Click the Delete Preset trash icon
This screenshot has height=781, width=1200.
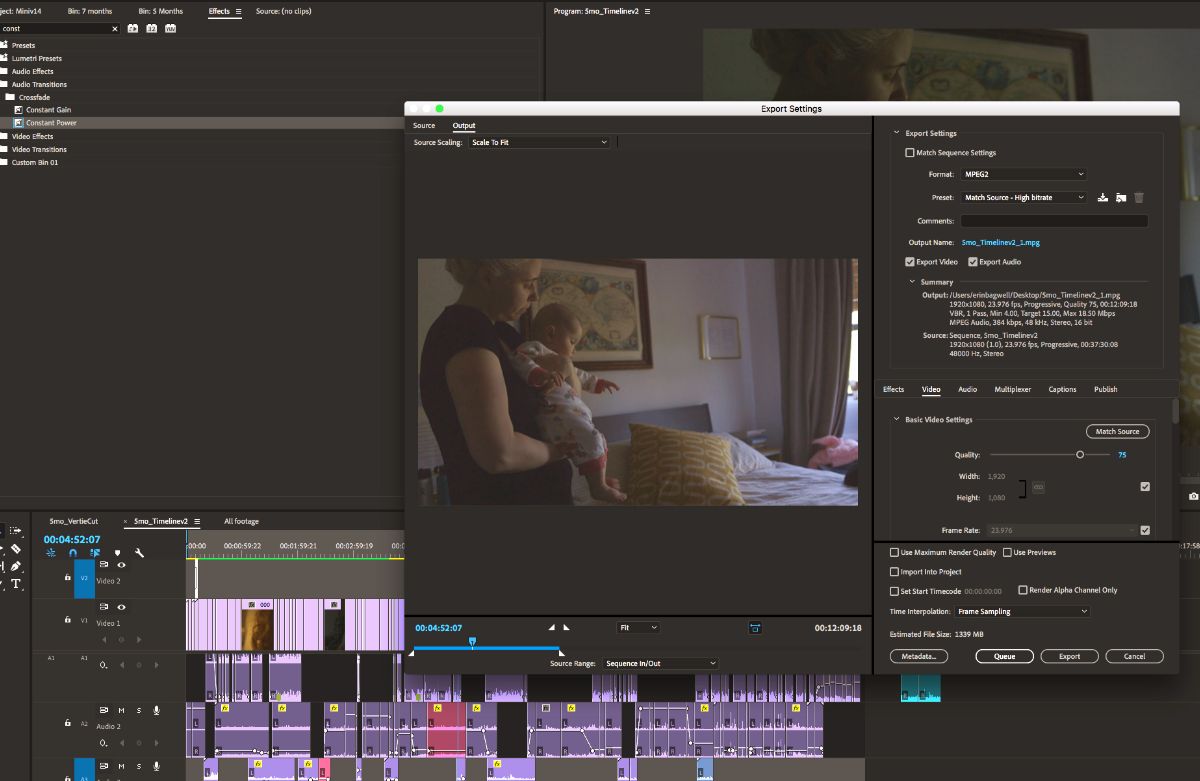(x=1139, y=198)
